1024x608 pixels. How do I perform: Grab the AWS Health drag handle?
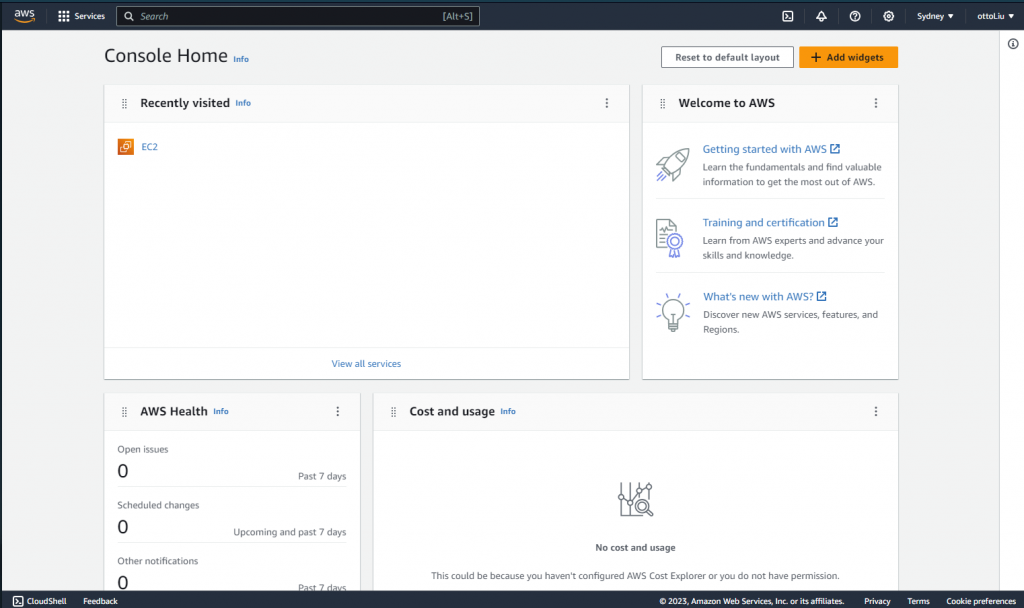point(124,412)
